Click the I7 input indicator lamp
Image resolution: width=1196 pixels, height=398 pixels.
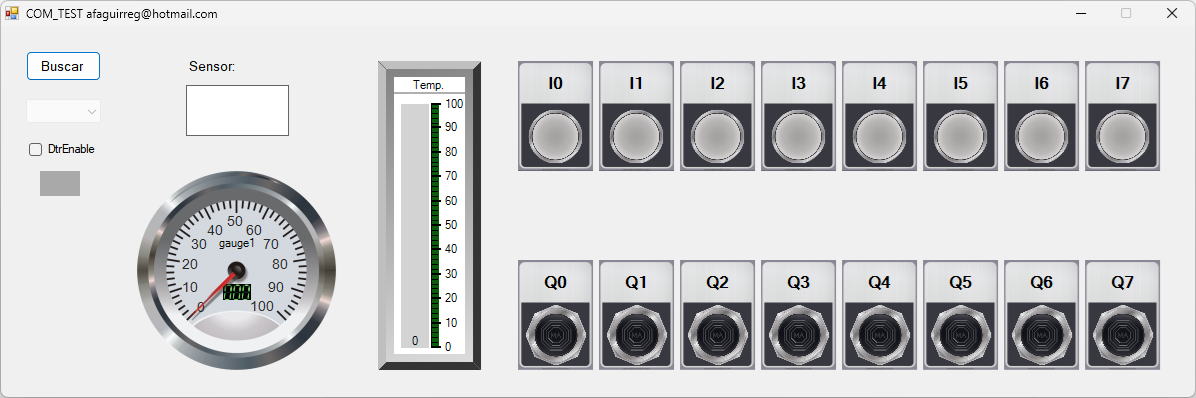click(x=1122, y=137)
